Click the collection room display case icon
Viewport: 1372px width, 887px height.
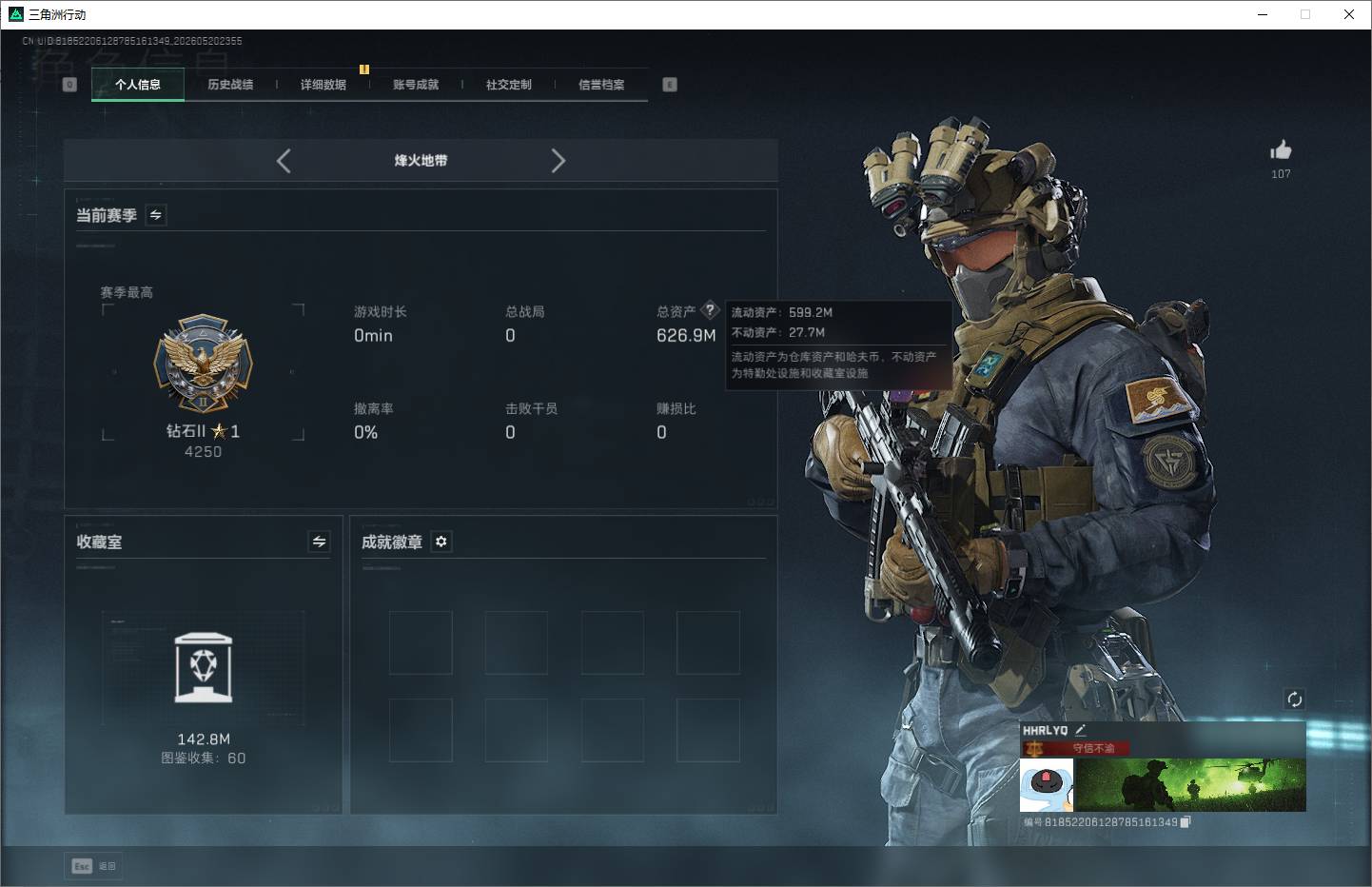click(x=204, y=668)
